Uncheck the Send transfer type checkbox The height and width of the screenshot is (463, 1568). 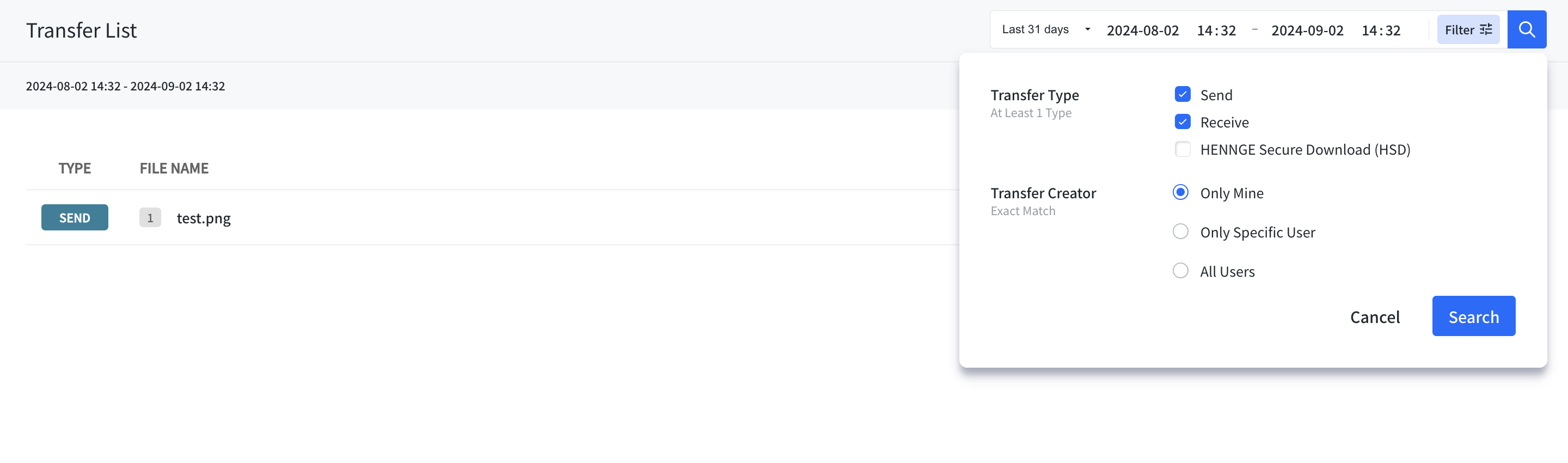tap(1182, 94)
